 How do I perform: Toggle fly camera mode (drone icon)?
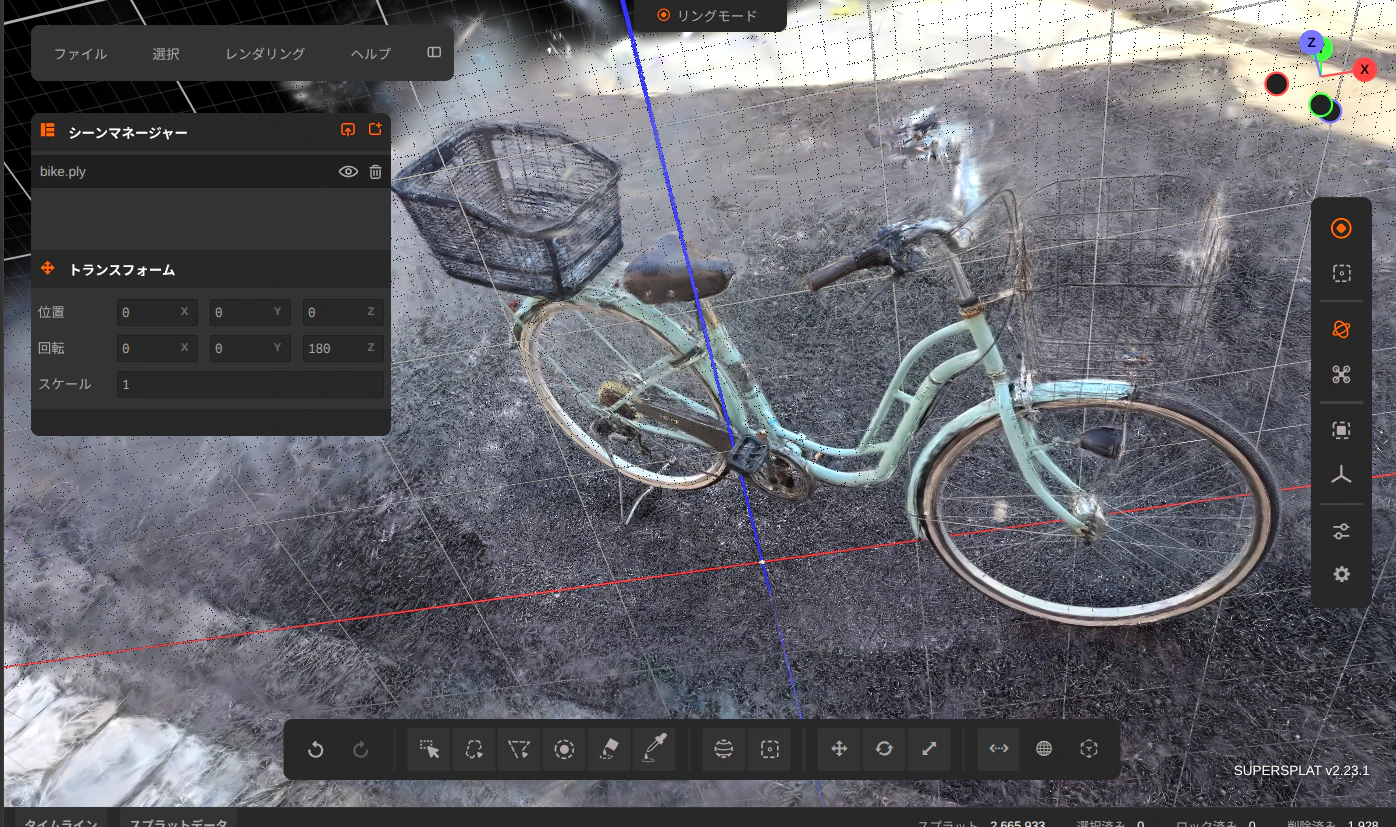tap(1341, 374)
